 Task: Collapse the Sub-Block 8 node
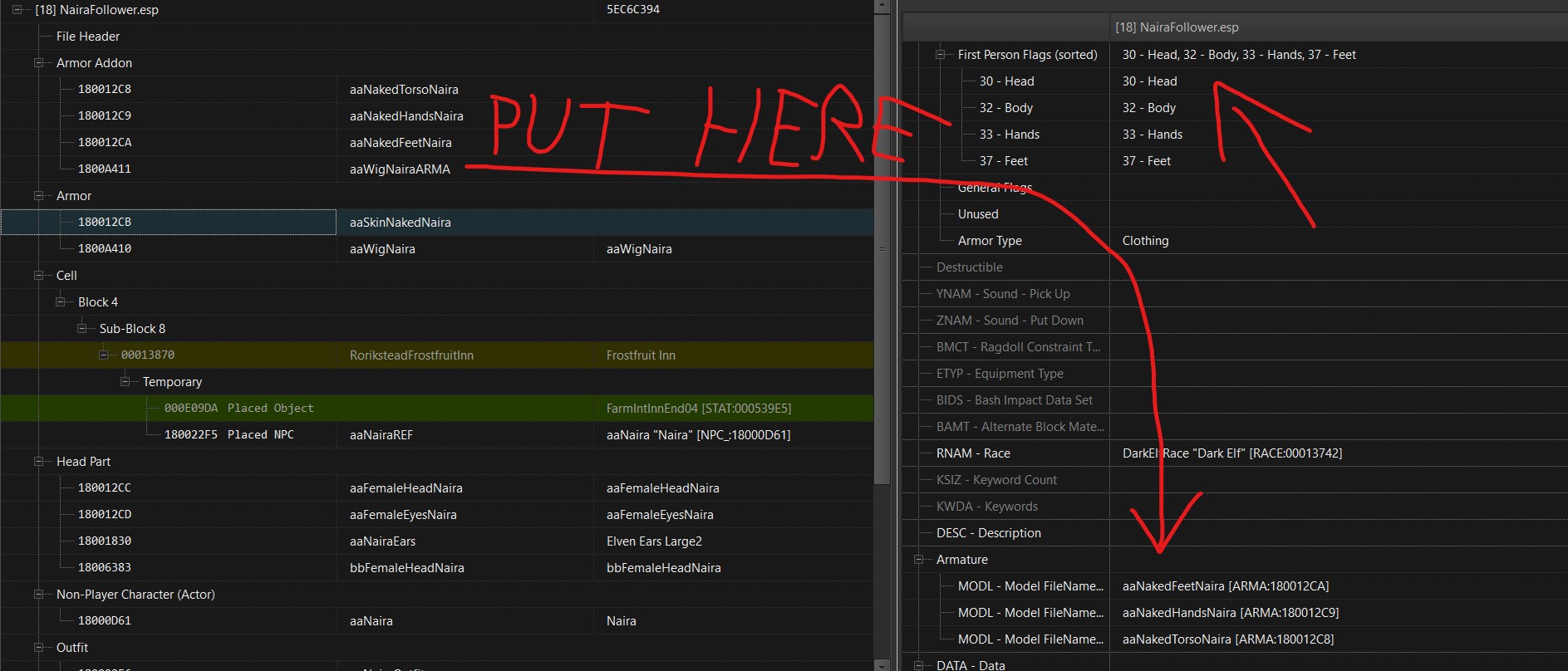click(81, 329)
